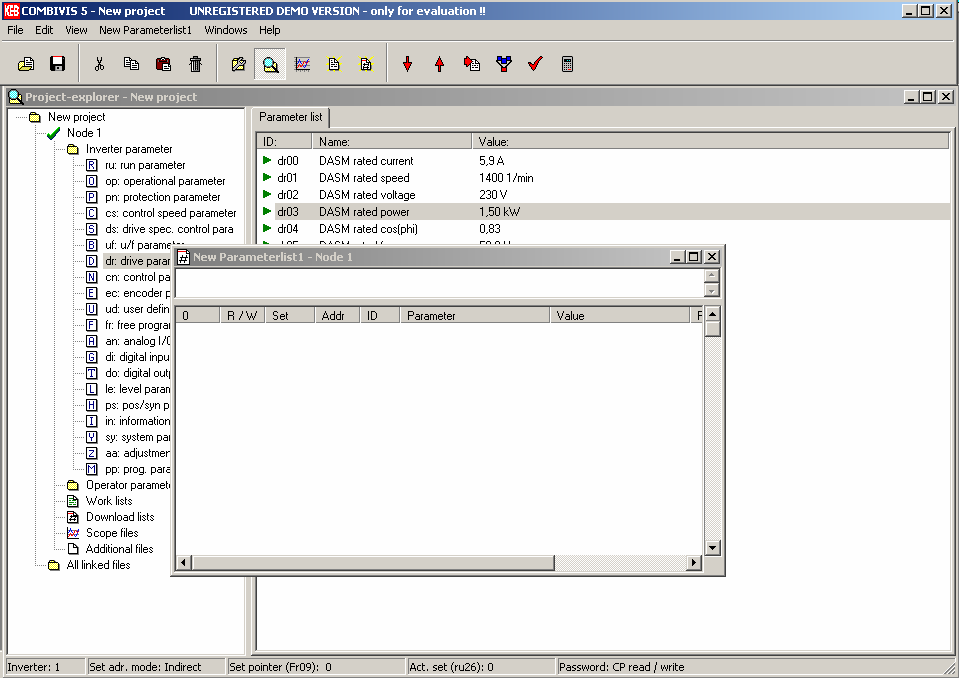Click the I icon of information group
The image size is (959, 678).
click(91, 421)
